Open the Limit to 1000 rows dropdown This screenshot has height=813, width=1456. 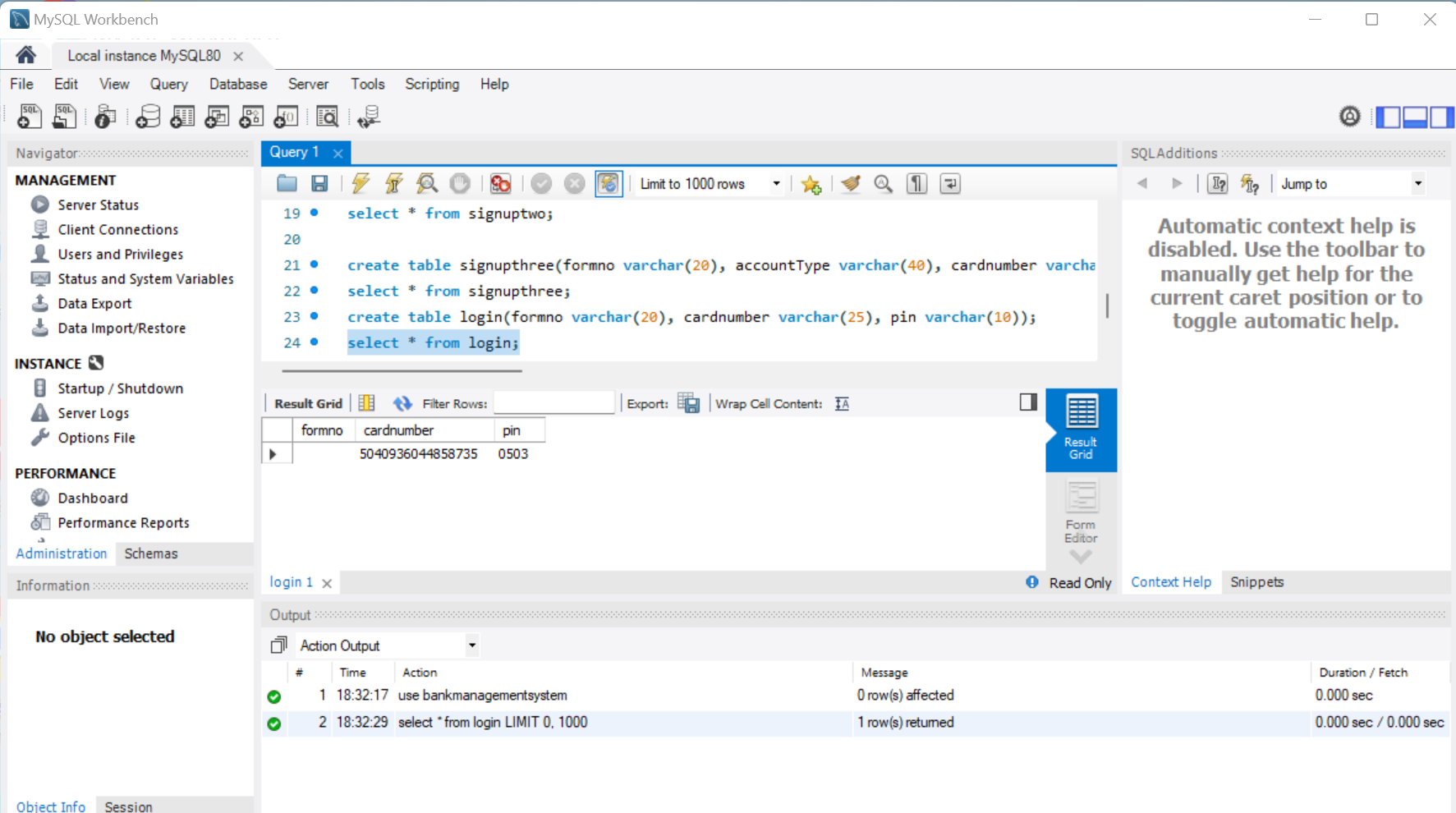click(x=775, y=183)
